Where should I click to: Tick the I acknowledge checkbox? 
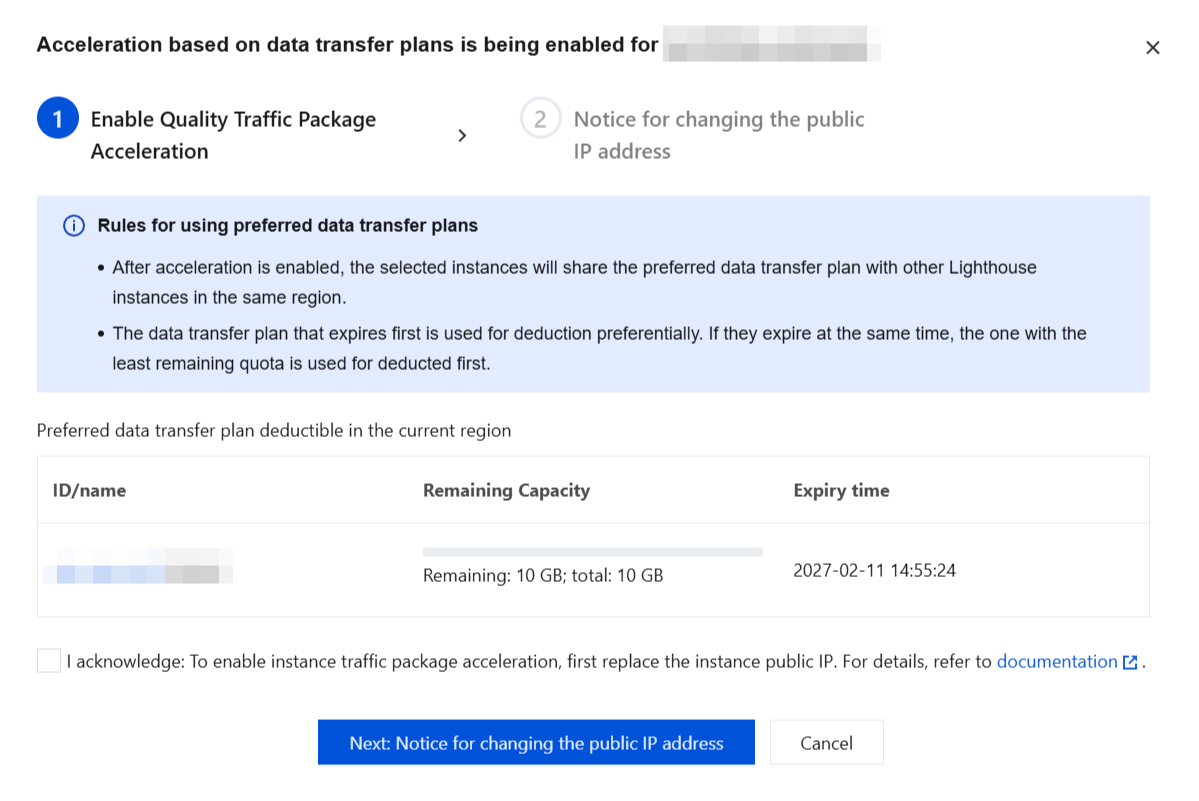(49, 660)
